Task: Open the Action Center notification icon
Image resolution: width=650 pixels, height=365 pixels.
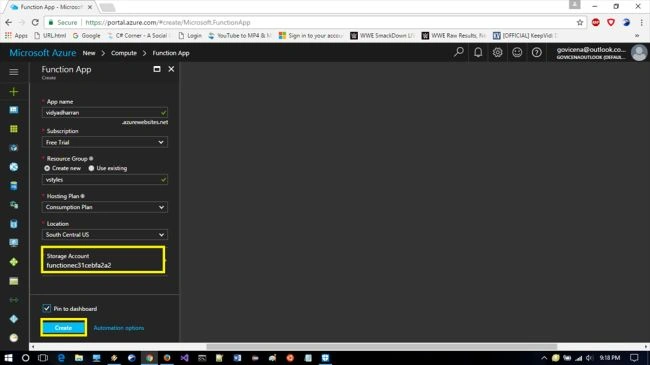Action: point(634,358)
